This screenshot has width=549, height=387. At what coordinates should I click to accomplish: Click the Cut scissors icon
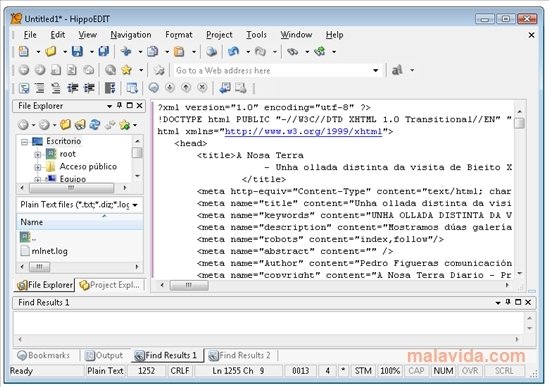(x=126, y=51)
